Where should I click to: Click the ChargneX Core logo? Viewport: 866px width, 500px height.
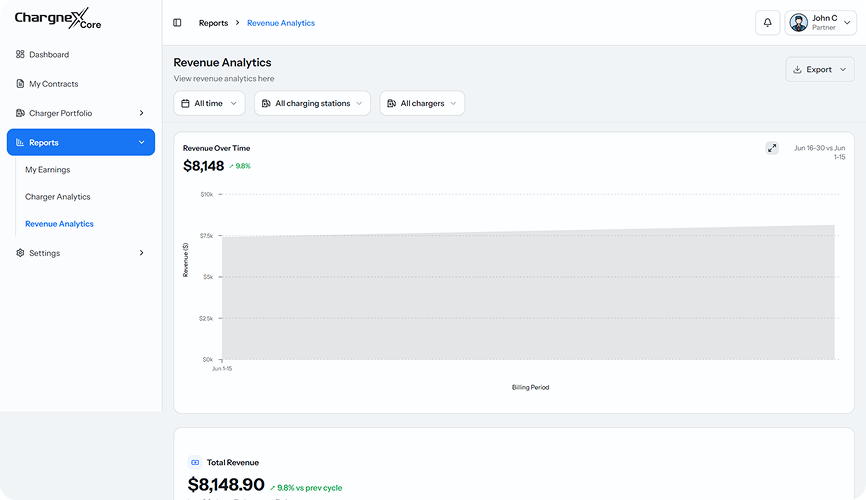(57, 18)
